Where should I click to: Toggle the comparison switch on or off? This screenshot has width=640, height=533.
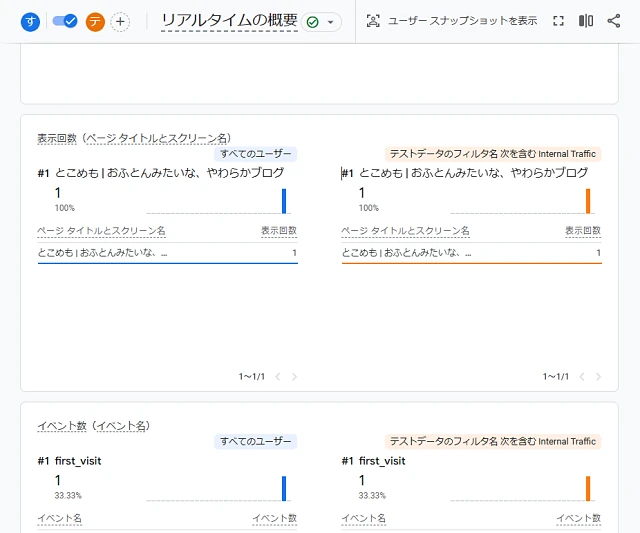coord(65,21)
